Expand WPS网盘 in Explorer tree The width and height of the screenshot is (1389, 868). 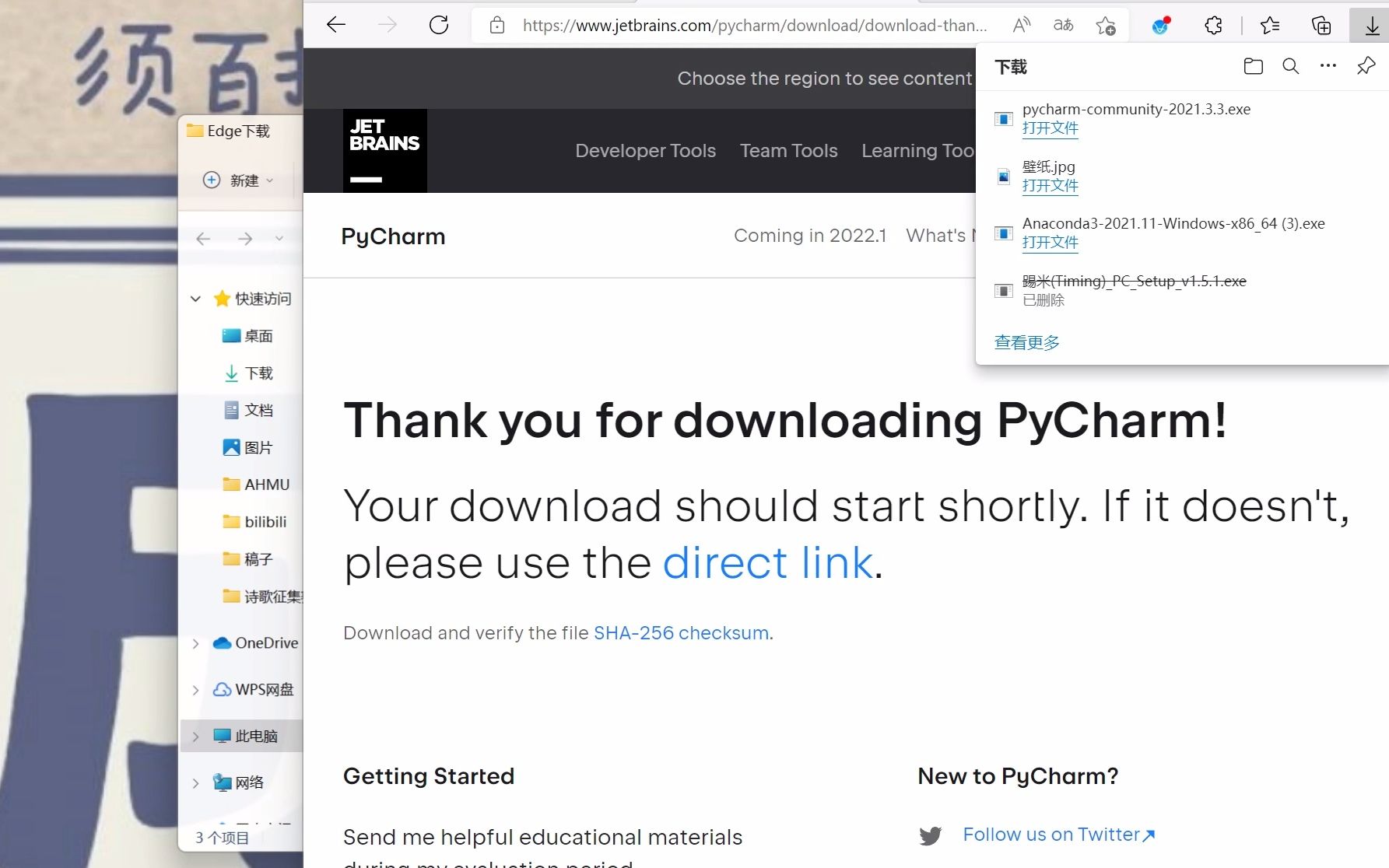tap(195, 690)
